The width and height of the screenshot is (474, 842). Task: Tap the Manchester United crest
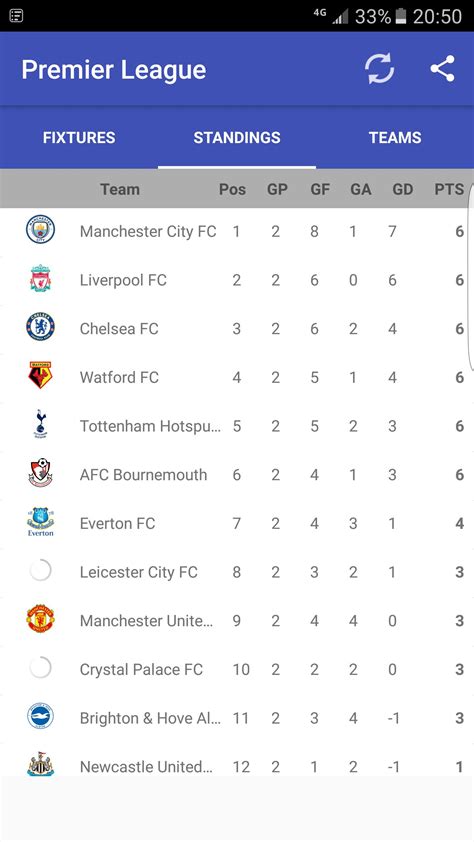point(40,619)
